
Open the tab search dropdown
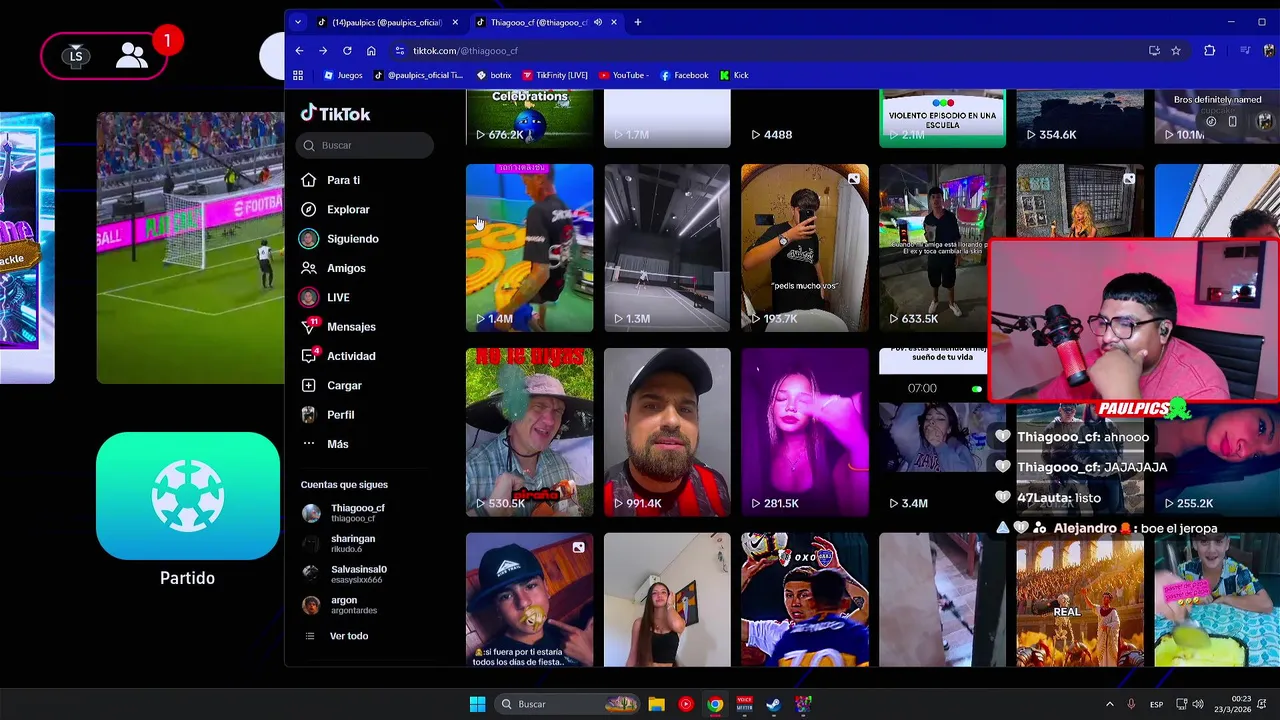coord(298,22)
